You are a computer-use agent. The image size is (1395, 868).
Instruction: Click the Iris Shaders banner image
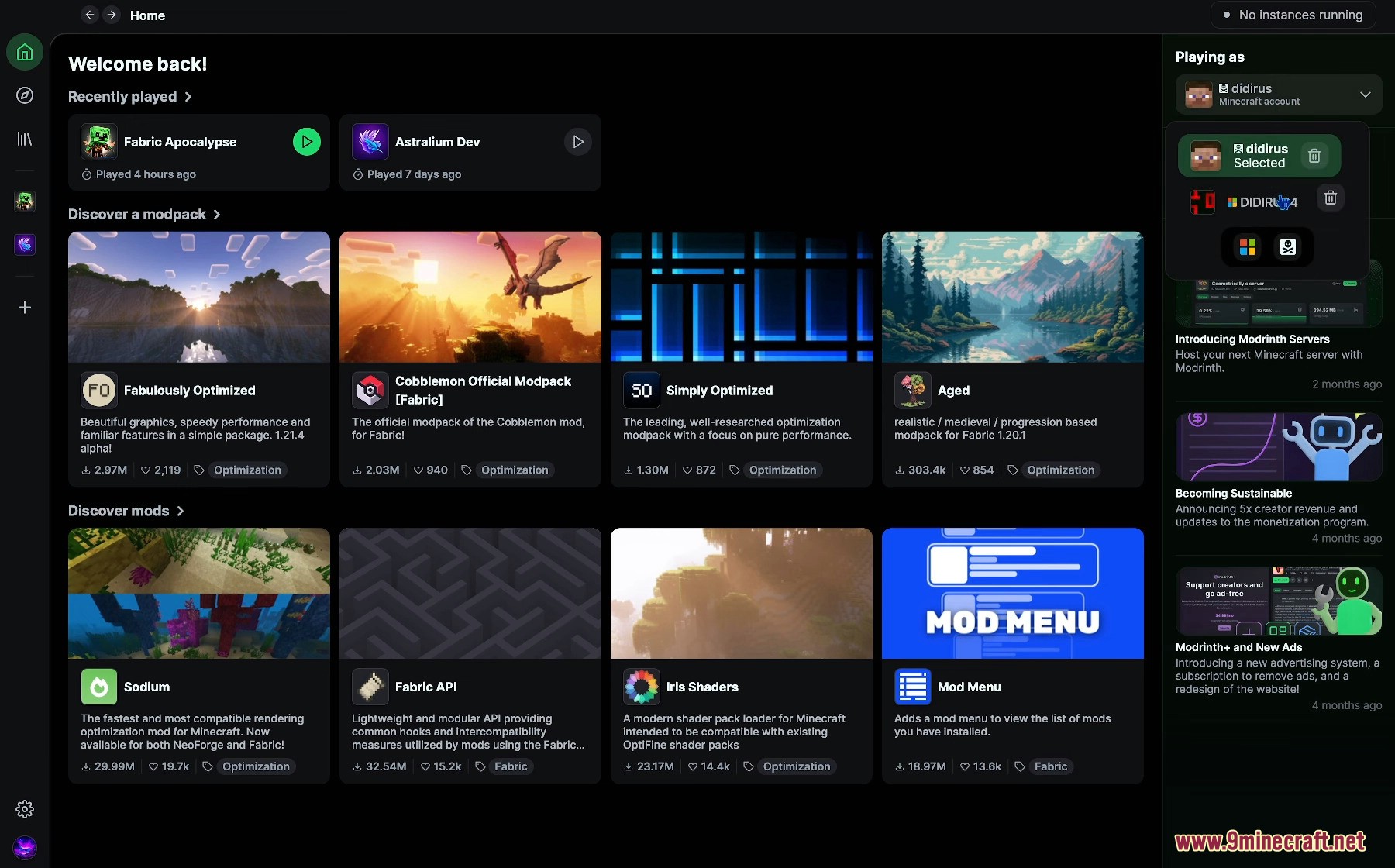click(x=742, y=594)
